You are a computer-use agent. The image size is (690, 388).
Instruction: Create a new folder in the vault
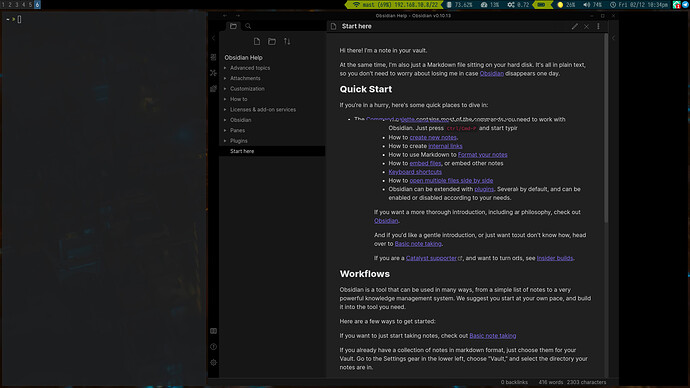pos(272,41)
